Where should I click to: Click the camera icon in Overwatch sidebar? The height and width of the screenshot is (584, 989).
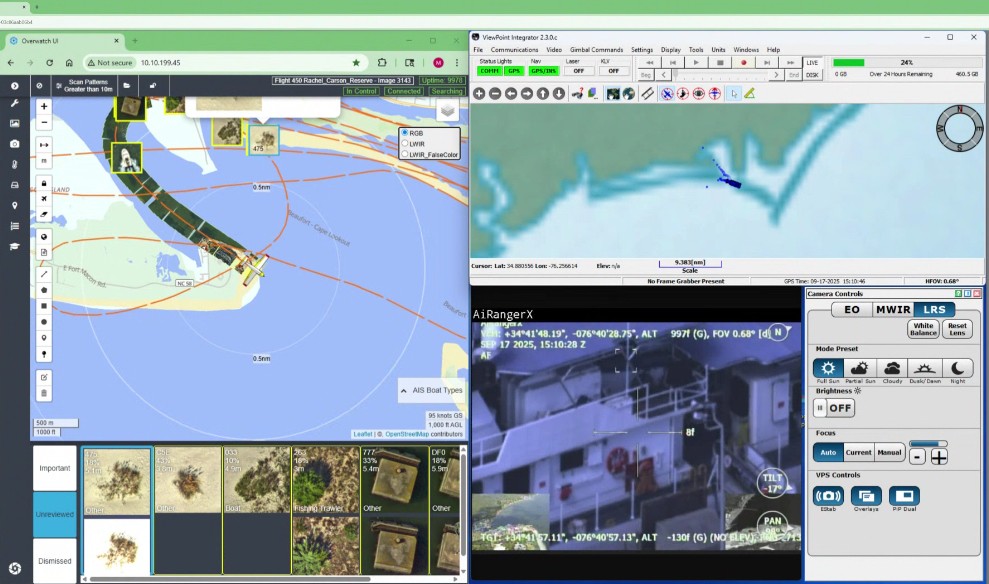click(15, 144)
